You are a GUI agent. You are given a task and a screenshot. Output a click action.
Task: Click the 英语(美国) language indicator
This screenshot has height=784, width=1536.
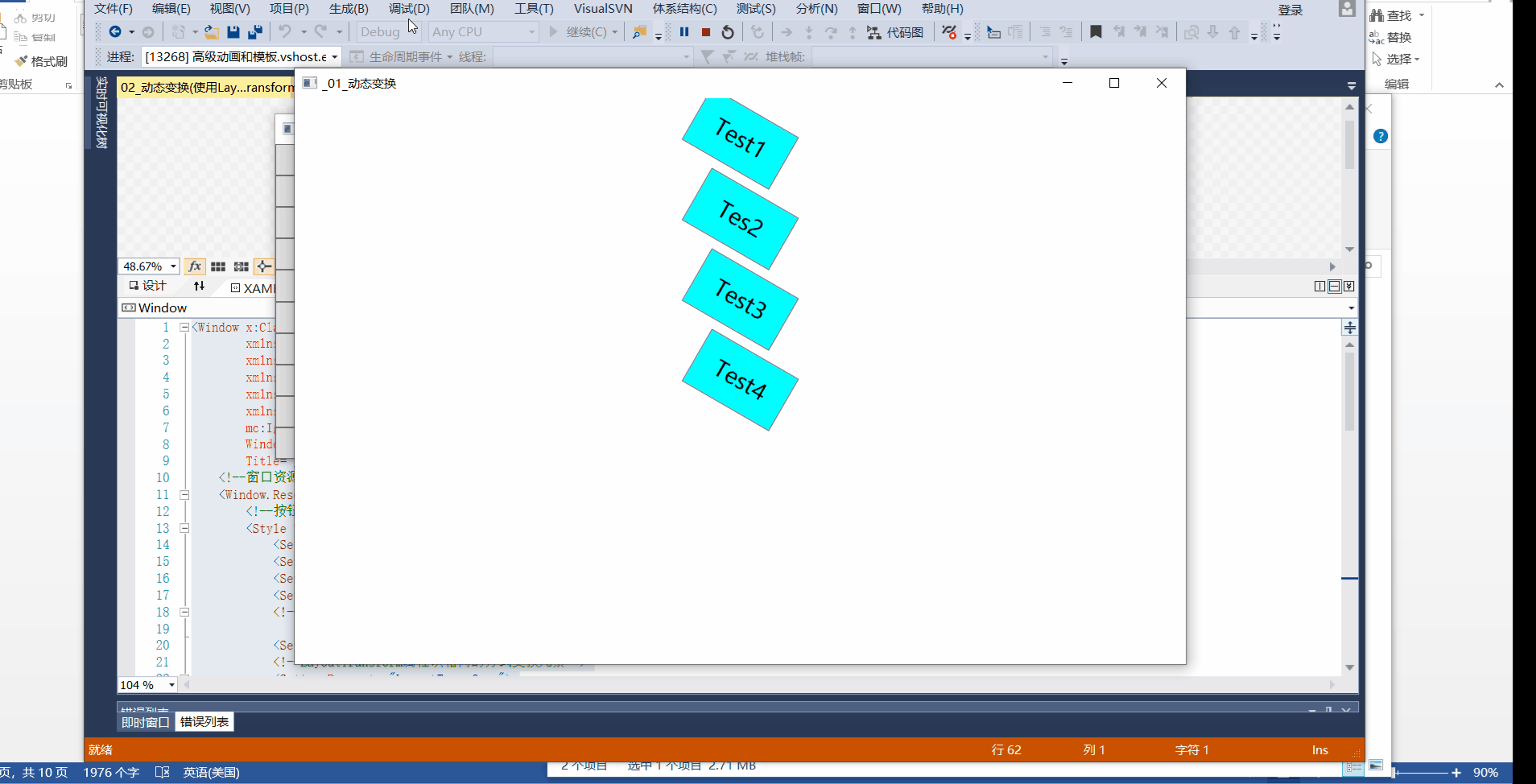211,773
